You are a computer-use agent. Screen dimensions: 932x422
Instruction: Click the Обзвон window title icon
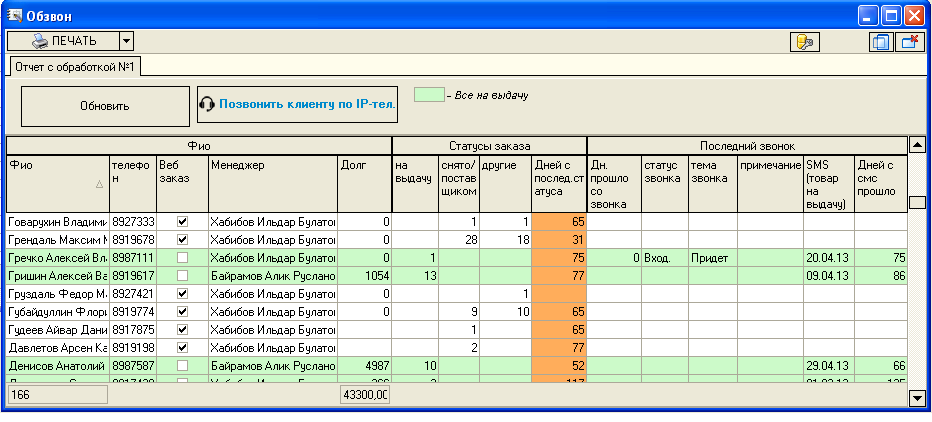coord(15,14)
